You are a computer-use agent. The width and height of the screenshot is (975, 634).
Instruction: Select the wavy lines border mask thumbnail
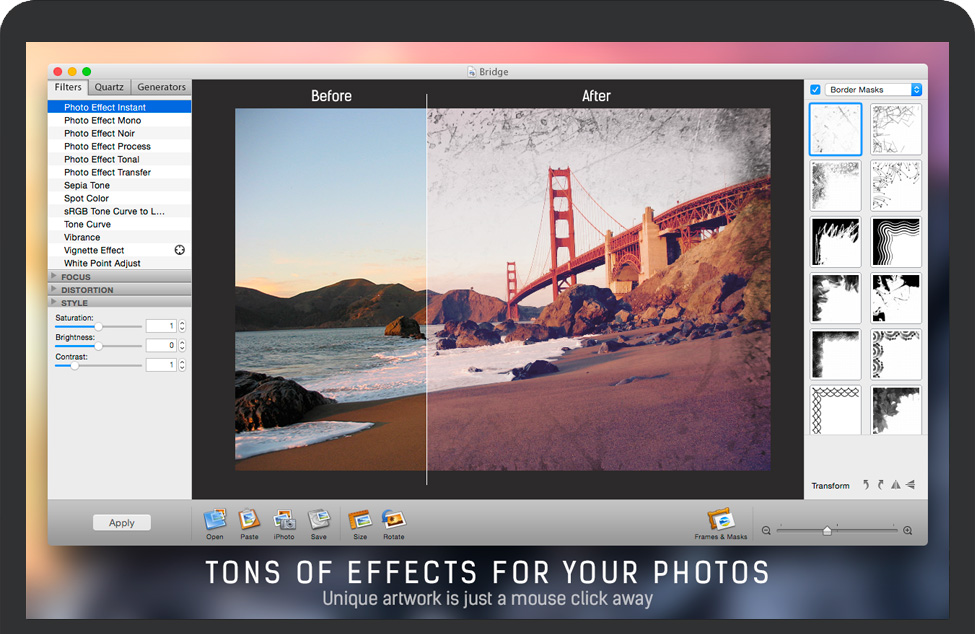895,242
